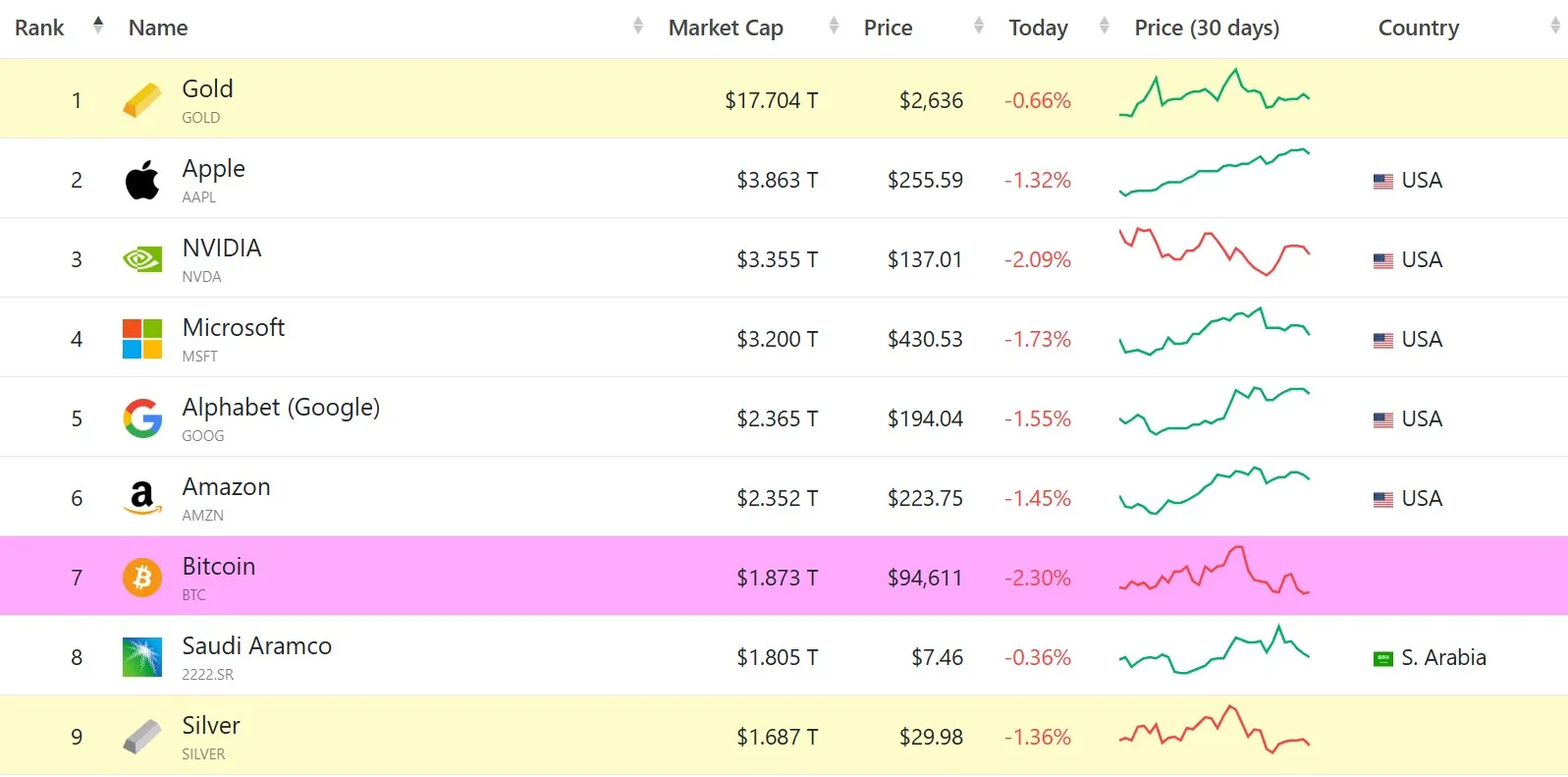Click the MSFT ticker symbol
Image resolution: width=1568 pixels, height=777 pixels.
coord(199,357)
